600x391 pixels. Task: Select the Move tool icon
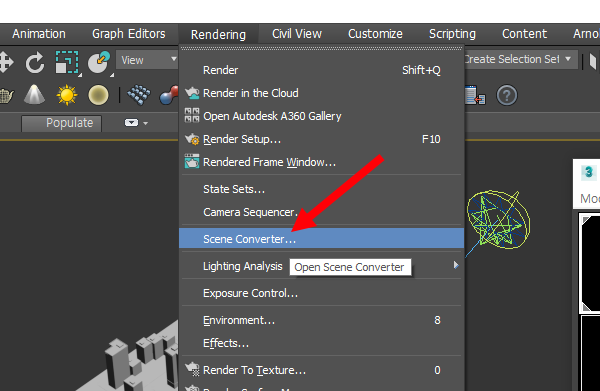(6, 62)
